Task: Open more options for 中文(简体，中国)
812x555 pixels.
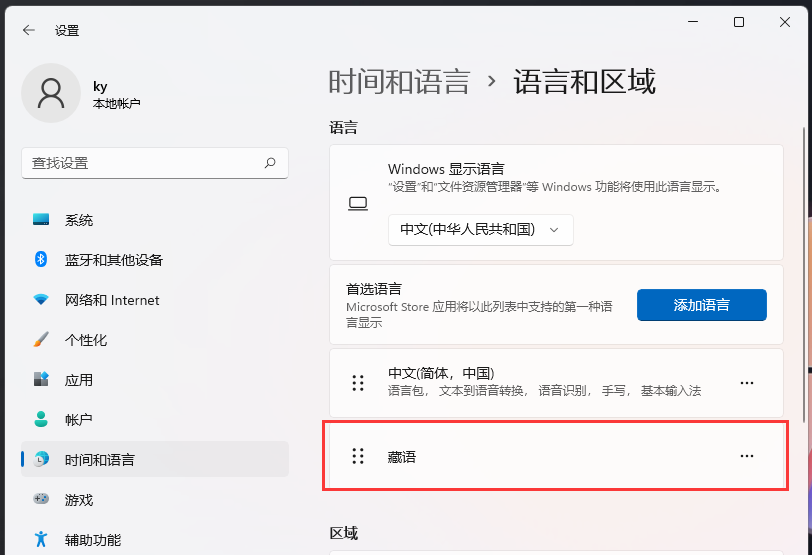Action: click(747, 383)
